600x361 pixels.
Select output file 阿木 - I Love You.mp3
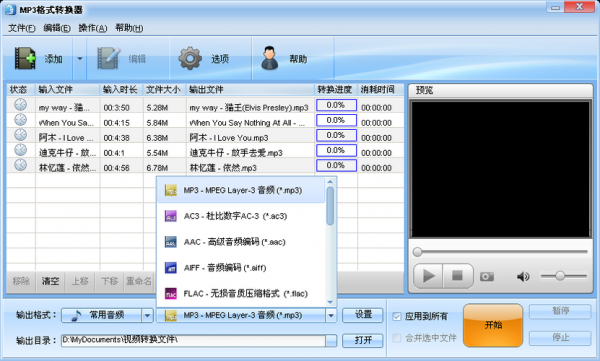pyautogui.click(x=229, y=137)
